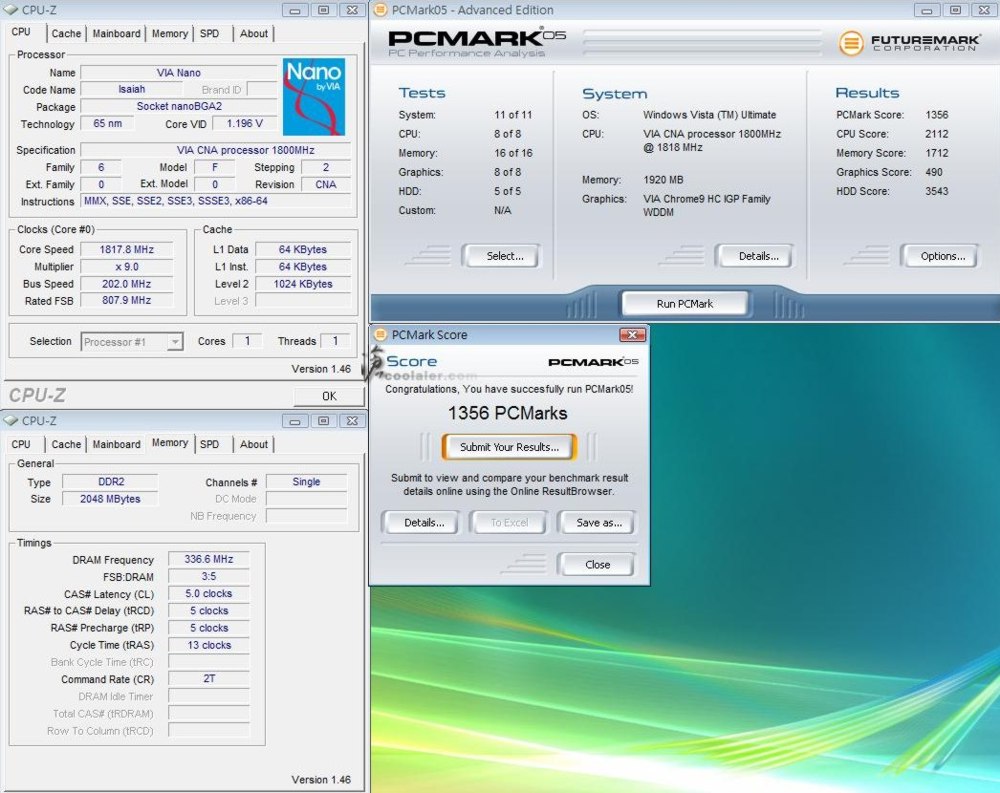
Task: Switch to CPU tab in lower CPU-Z
Action: tap(21, 445)
